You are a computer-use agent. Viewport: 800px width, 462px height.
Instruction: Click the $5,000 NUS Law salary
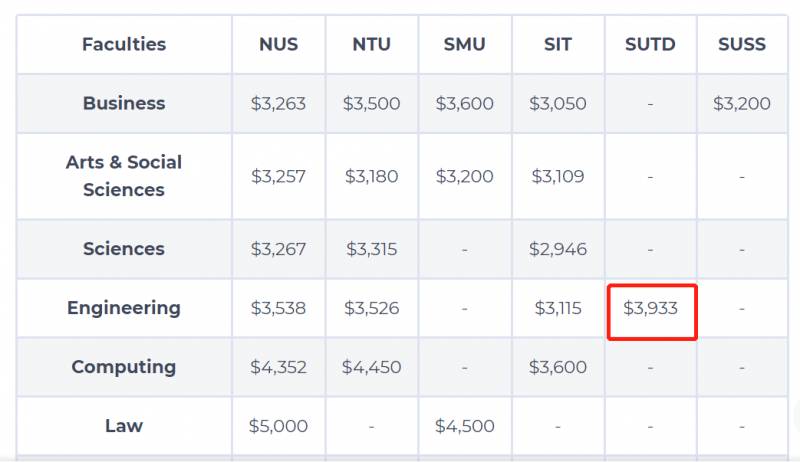tap(278, 426)
